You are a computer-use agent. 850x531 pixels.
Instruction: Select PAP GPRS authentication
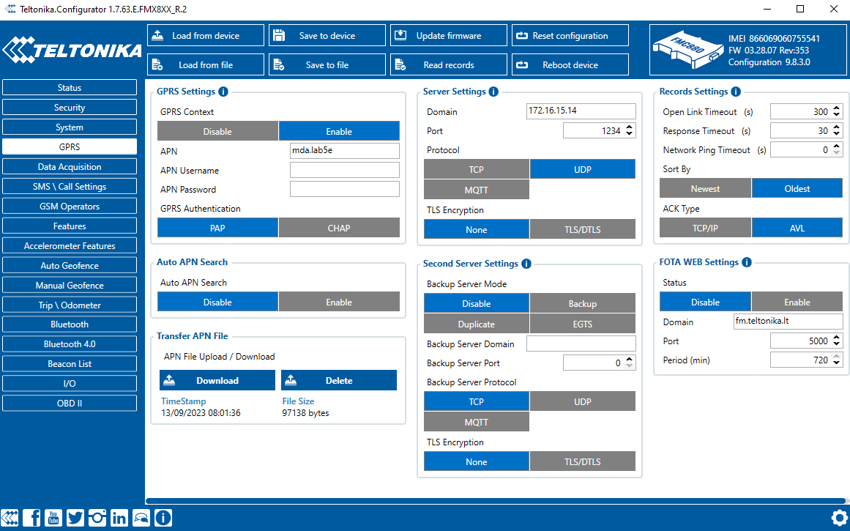coord(217,228)
